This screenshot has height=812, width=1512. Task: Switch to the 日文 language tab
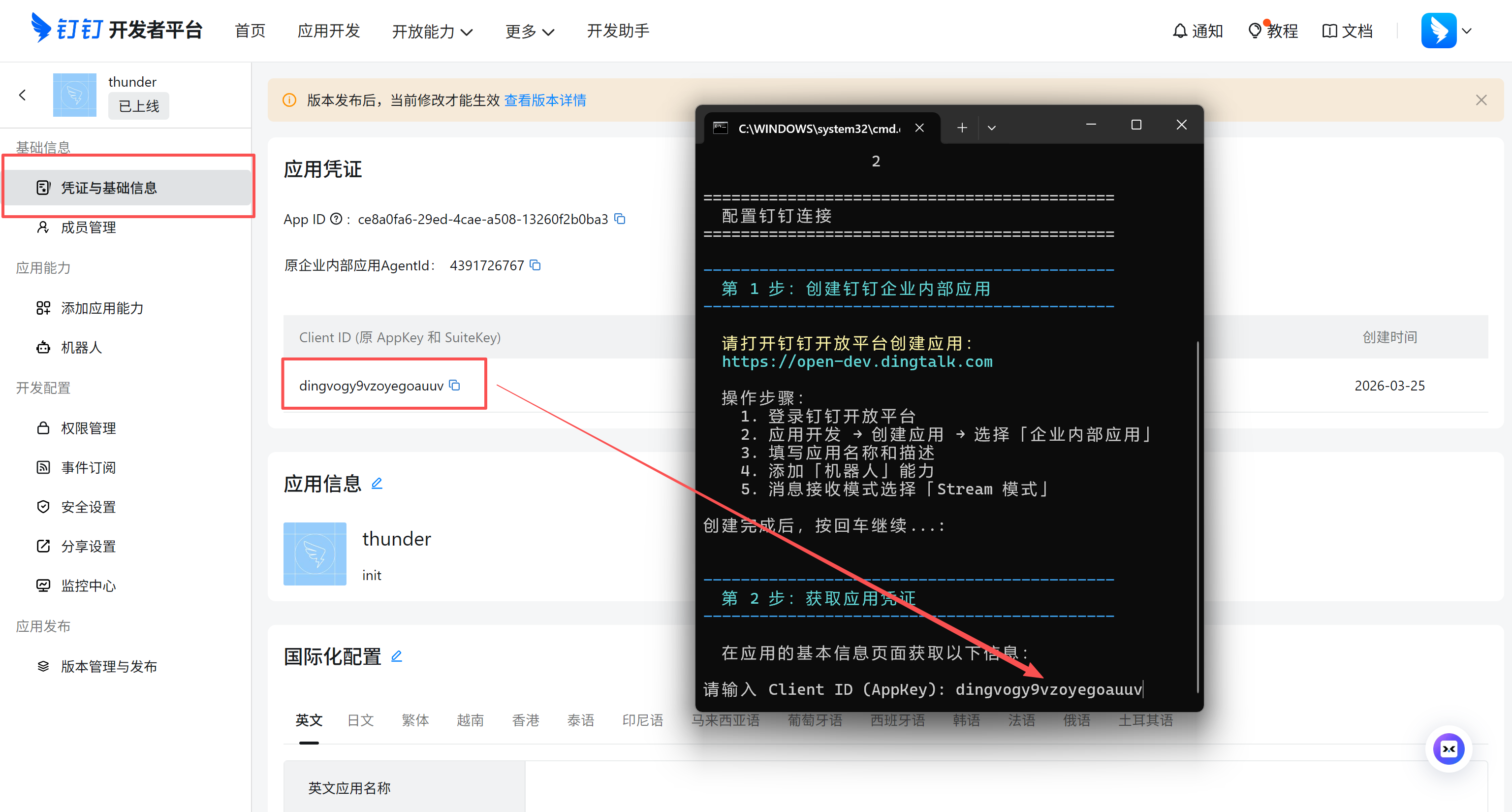[x=360, y=720]
